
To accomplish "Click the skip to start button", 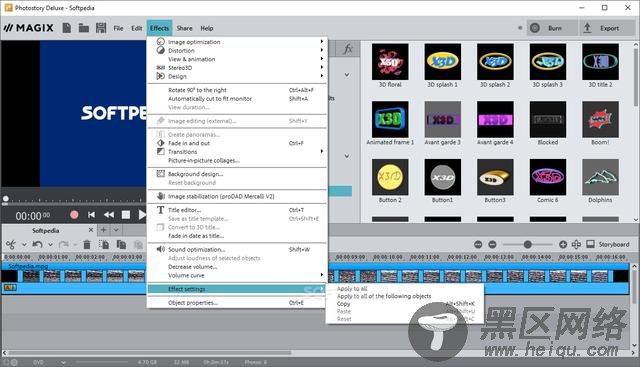I will [x=91, y=215].
